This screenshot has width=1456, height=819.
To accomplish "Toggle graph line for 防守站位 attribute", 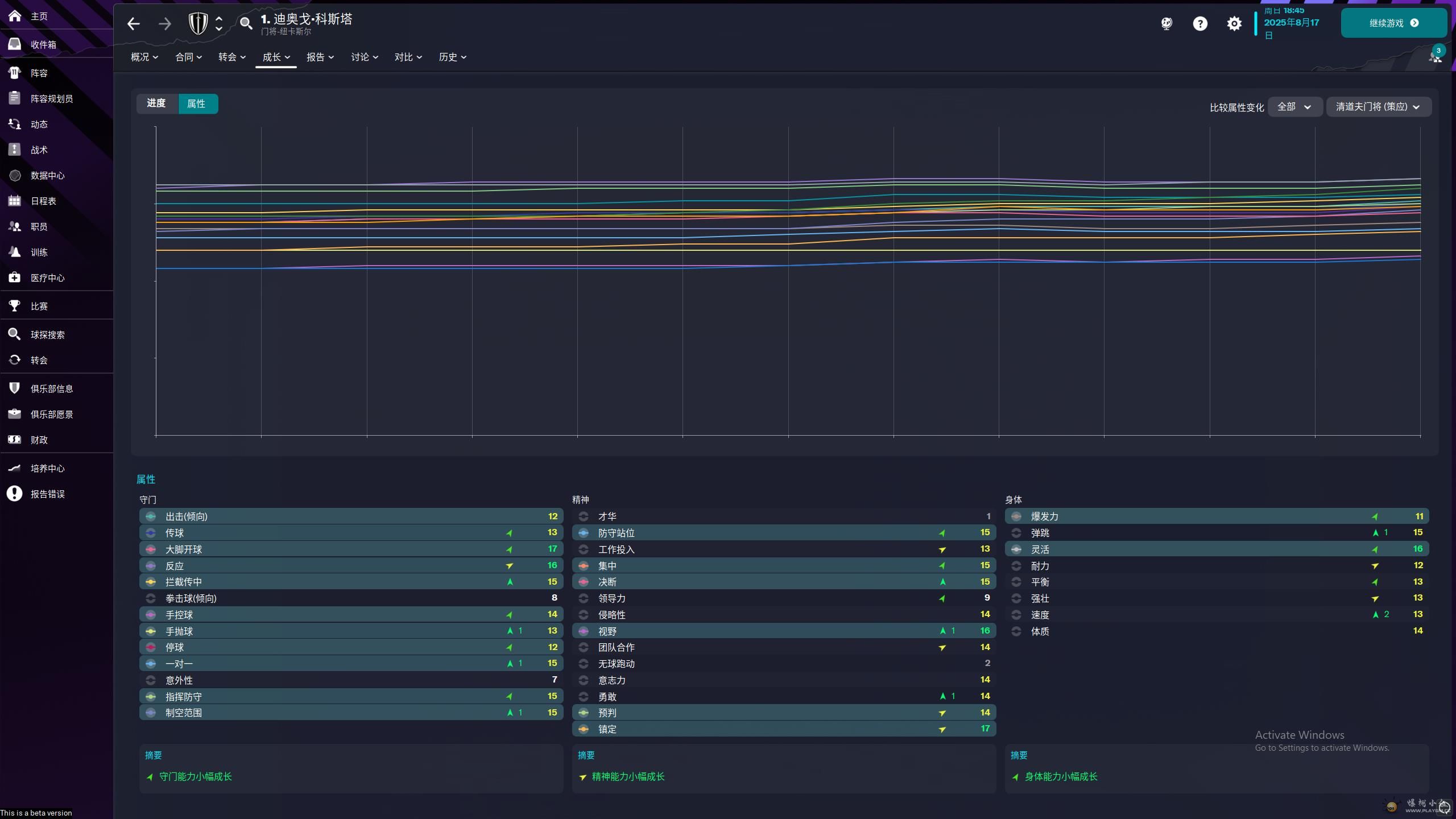I will [584, 533].
